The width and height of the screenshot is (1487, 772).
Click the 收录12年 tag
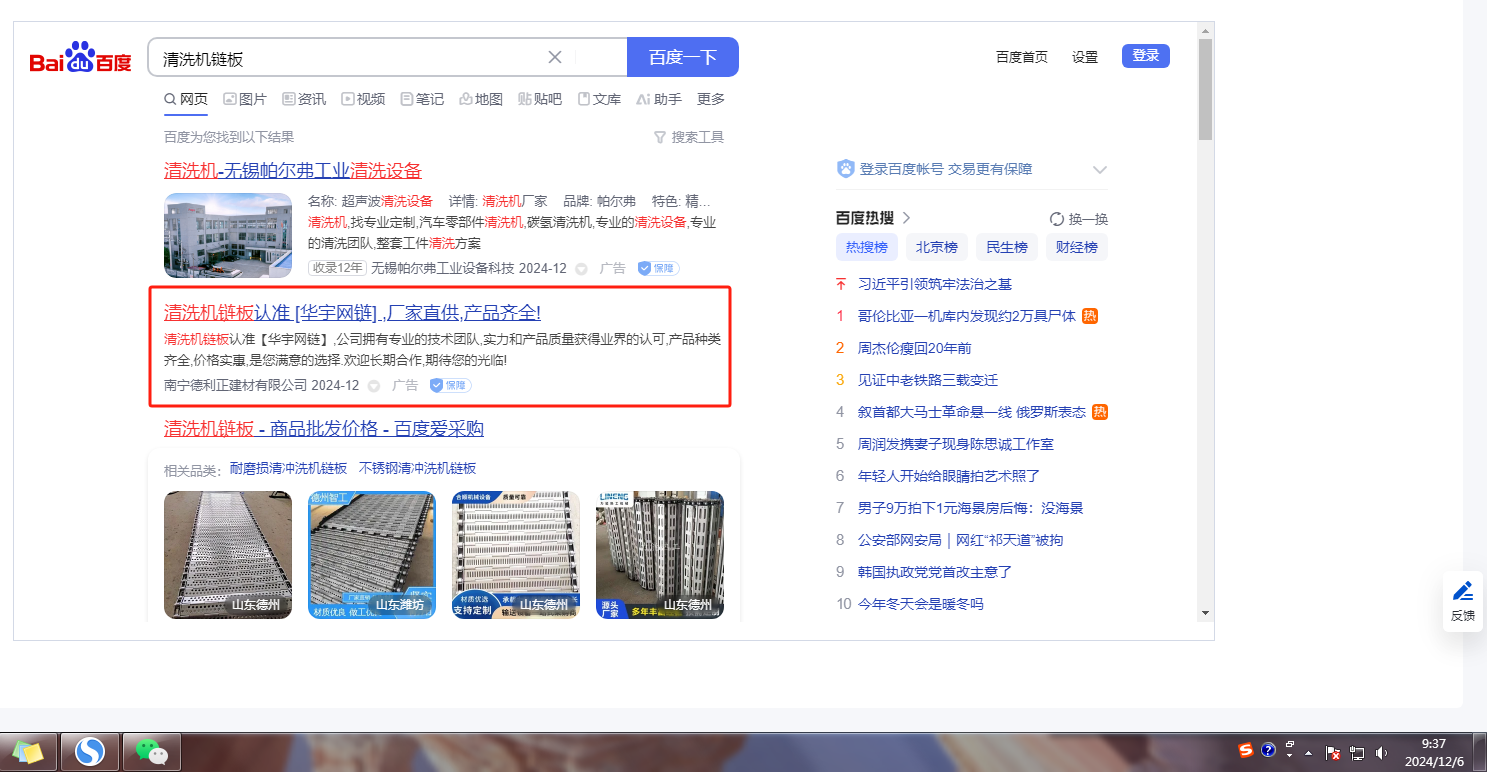338,268
